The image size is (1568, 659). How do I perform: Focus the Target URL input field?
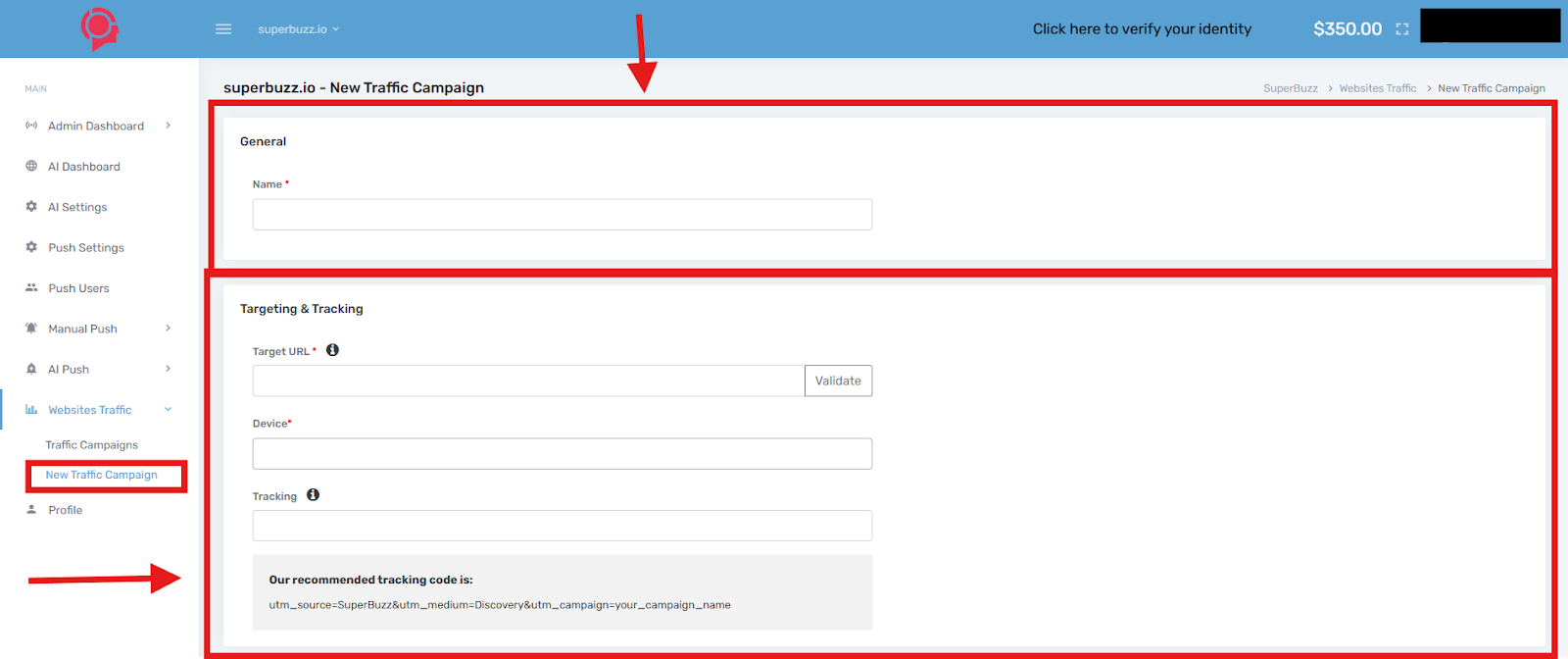529,380
